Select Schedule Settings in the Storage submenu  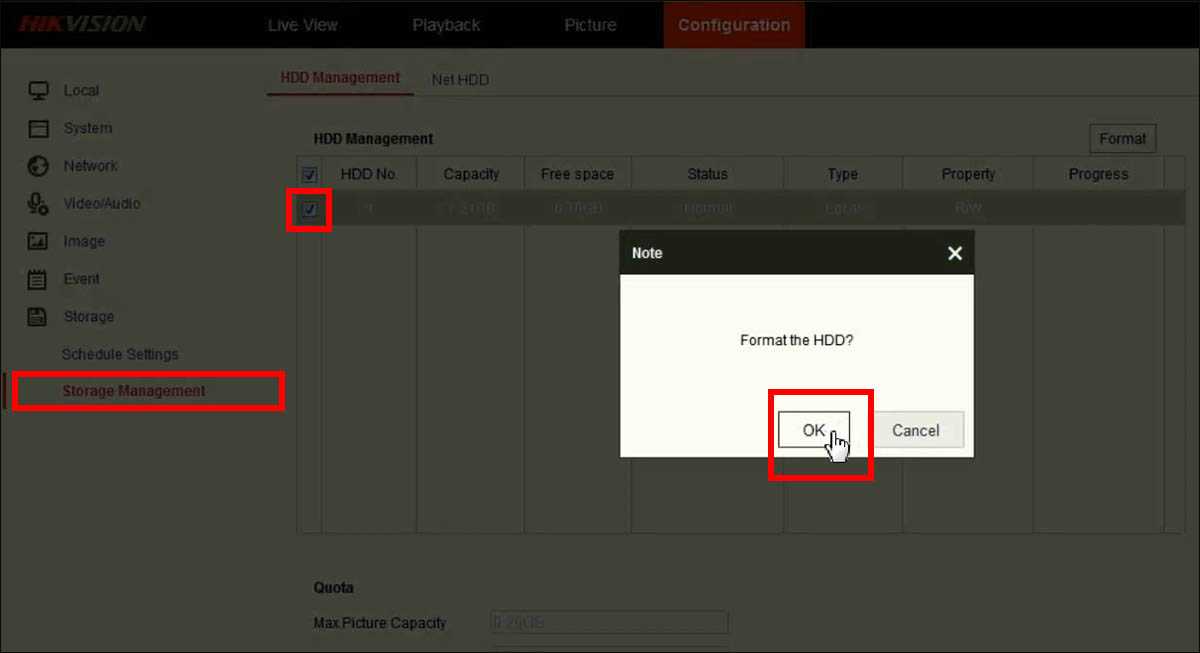(x=120, y=354)
